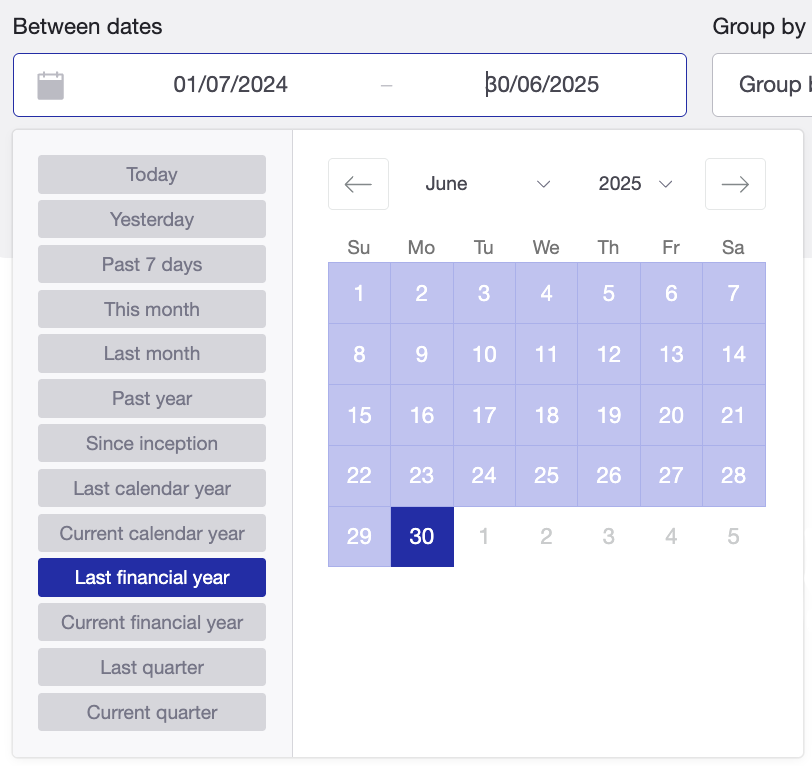Viewport: 812px width, 766px height.
Task: Choose Since inception range
Action: (x=152, y=443)
